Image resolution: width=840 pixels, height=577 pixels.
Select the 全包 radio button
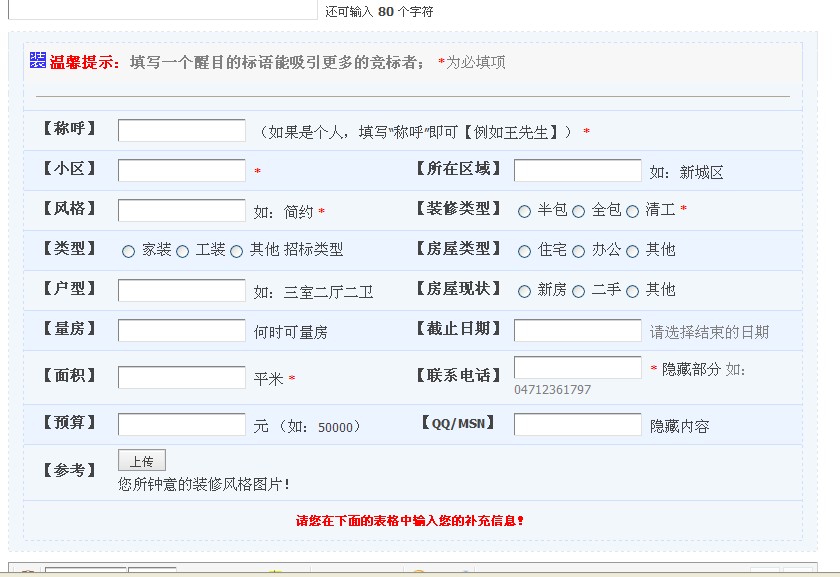click(x=578, y=211)
